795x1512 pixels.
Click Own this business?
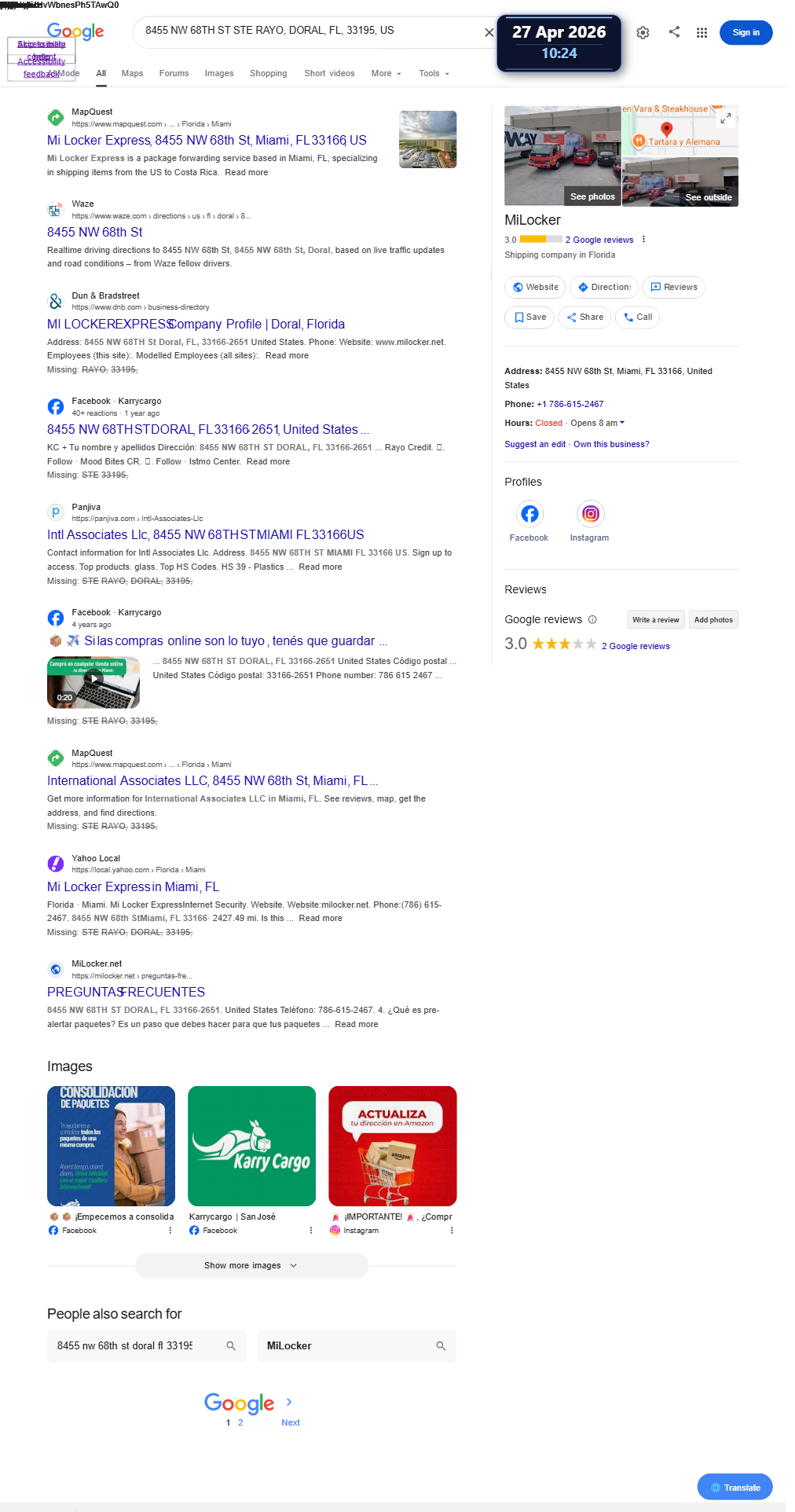point(611,444)
